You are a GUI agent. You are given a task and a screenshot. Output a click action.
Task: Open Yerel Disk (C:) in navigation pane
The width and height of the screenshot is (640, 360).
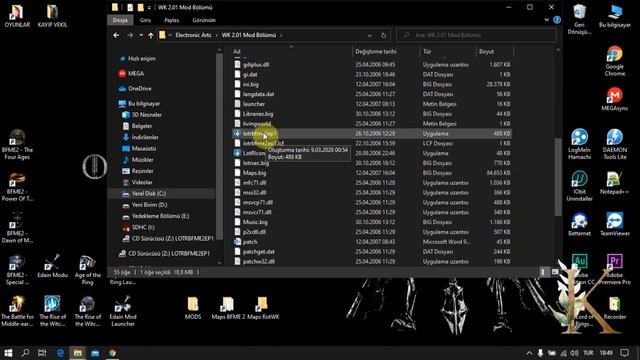point(149,193)
